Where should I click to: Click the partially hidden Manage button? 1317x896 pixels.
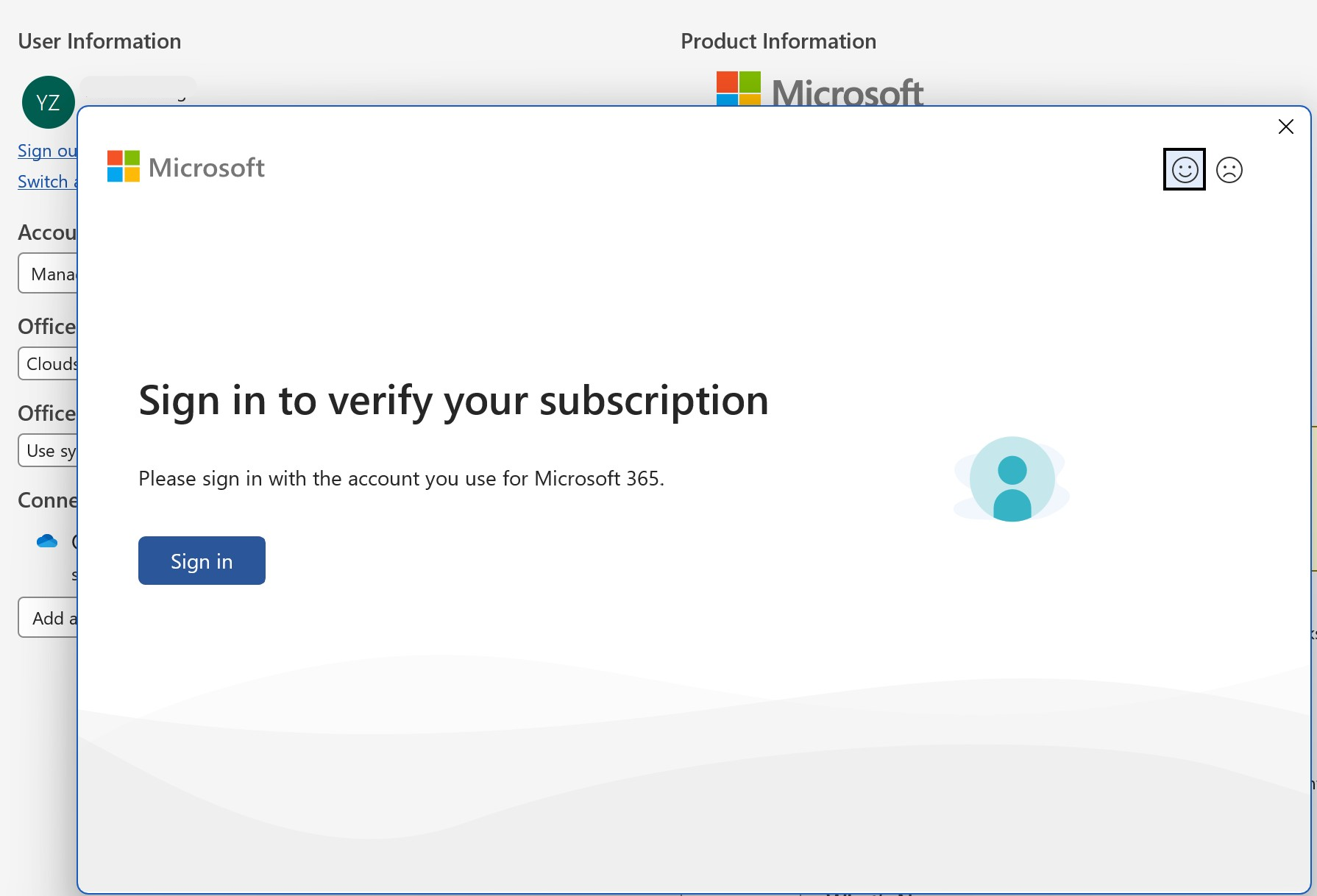pyautogui.click(x=48, y=274)
